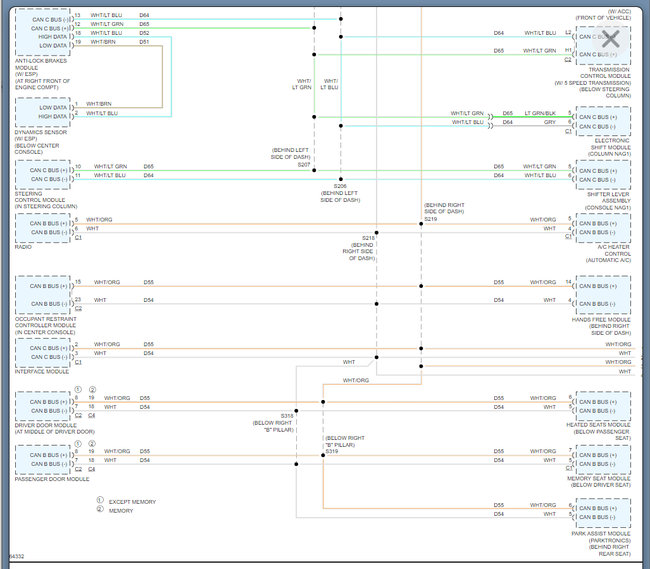Click circuit code D51

[x=144, y=42]
